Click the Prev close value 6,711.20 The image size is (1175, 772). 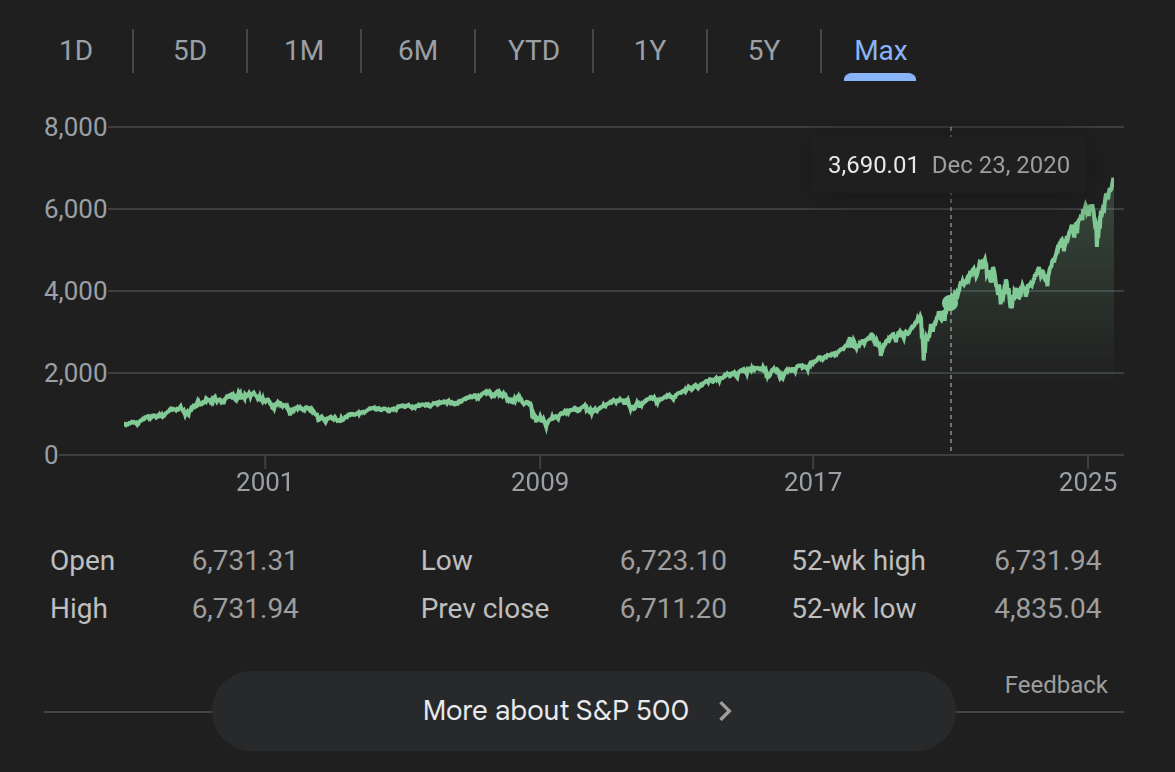tap(673, 609)
